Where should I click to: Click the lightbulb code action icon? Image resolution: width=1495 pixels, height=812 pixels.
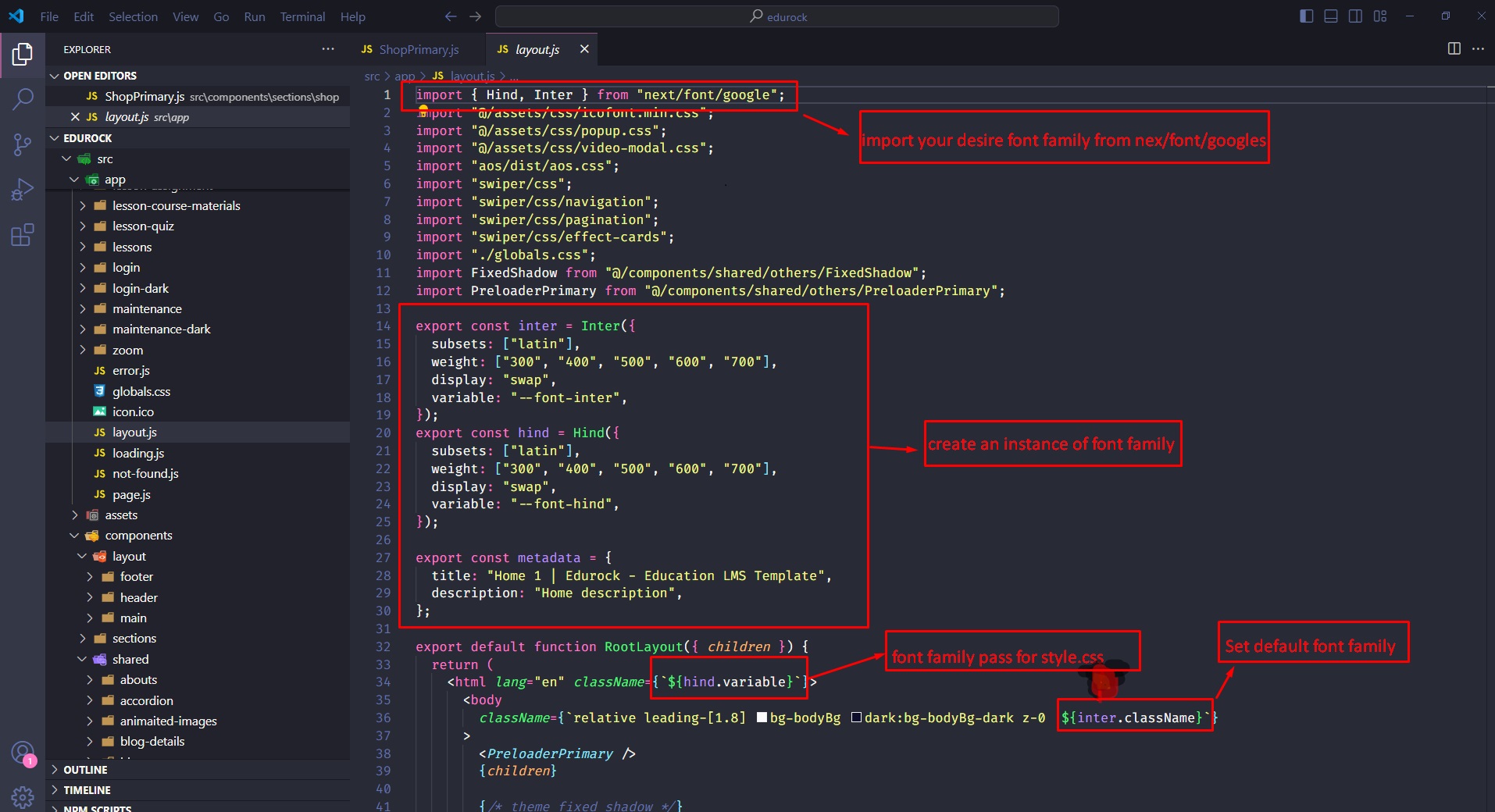(423, 111)
